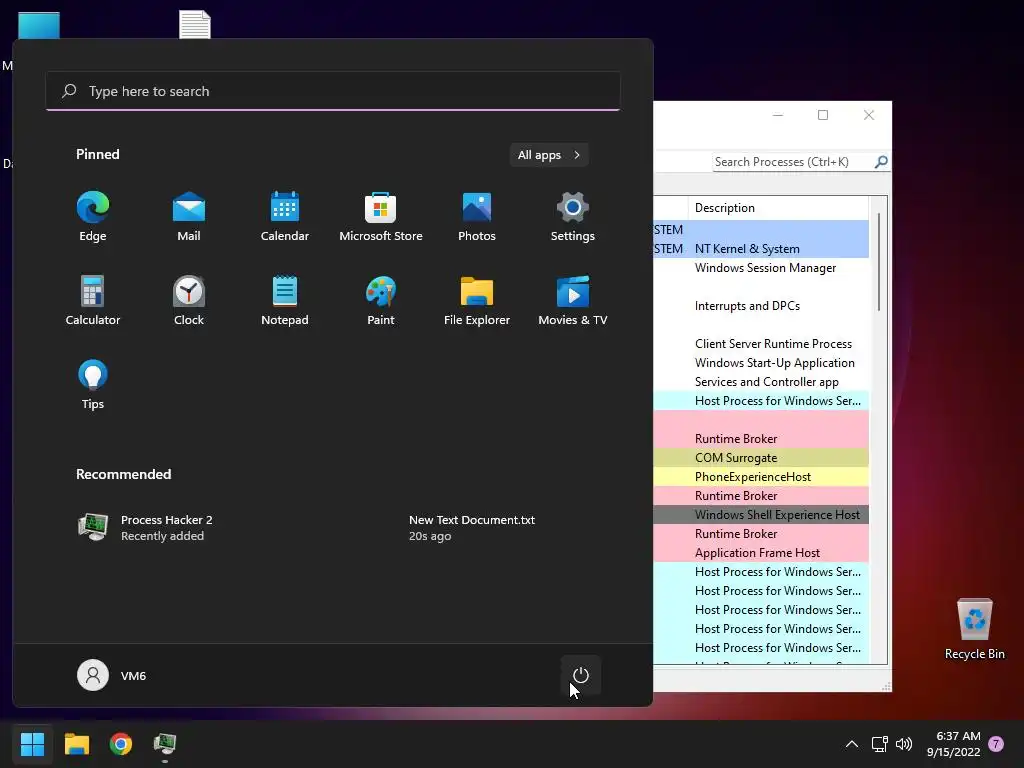Click the Process Hacker vertical scrollbar
The image size is (1024, 768).
pos(878,262)
